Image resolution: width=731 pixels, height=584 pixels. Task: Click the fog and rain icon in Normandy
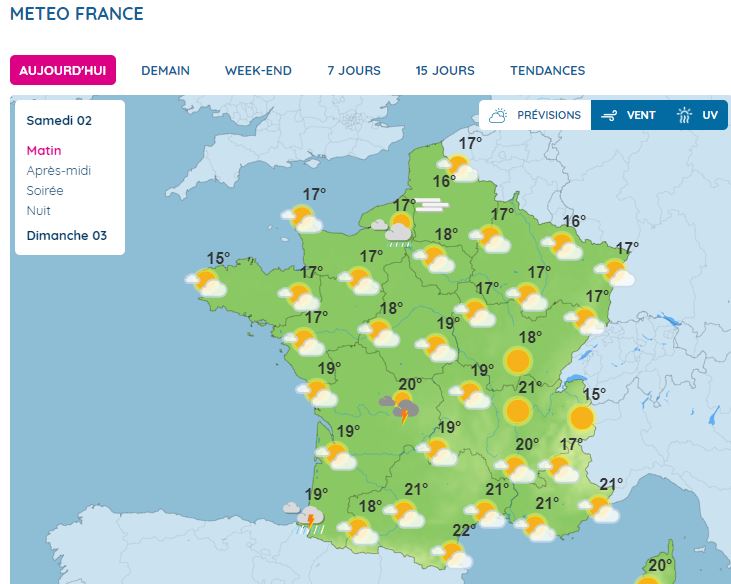[x=393, y=229]
